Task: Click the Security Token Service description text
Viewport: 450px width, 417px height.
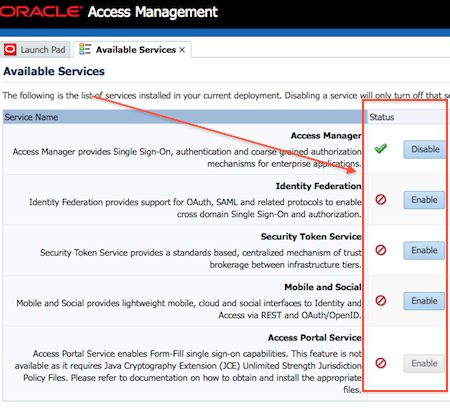Action: click(x=201, y=259)
